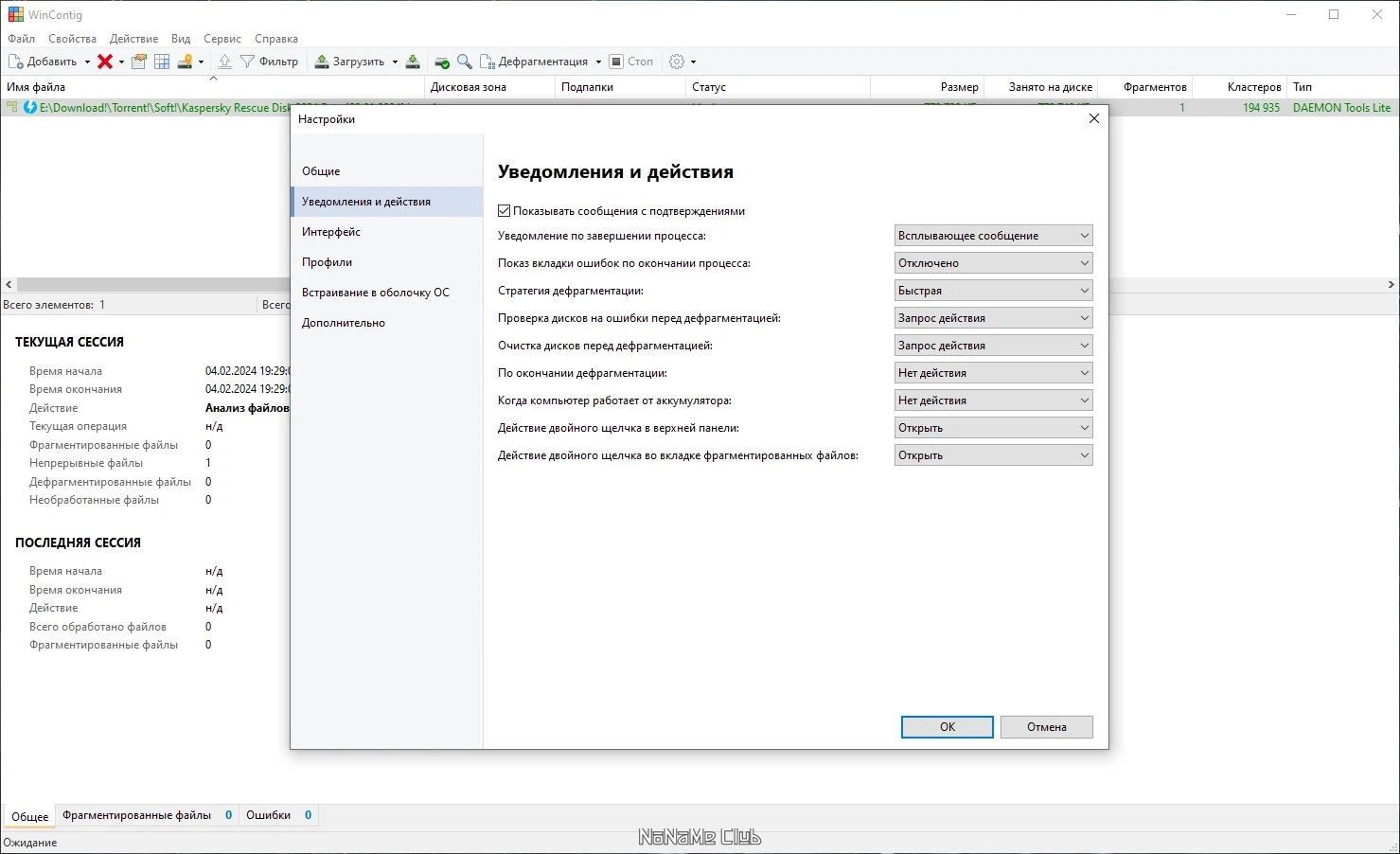
Task: Sort by Дисковая зона column header
Action: (490, 87)
